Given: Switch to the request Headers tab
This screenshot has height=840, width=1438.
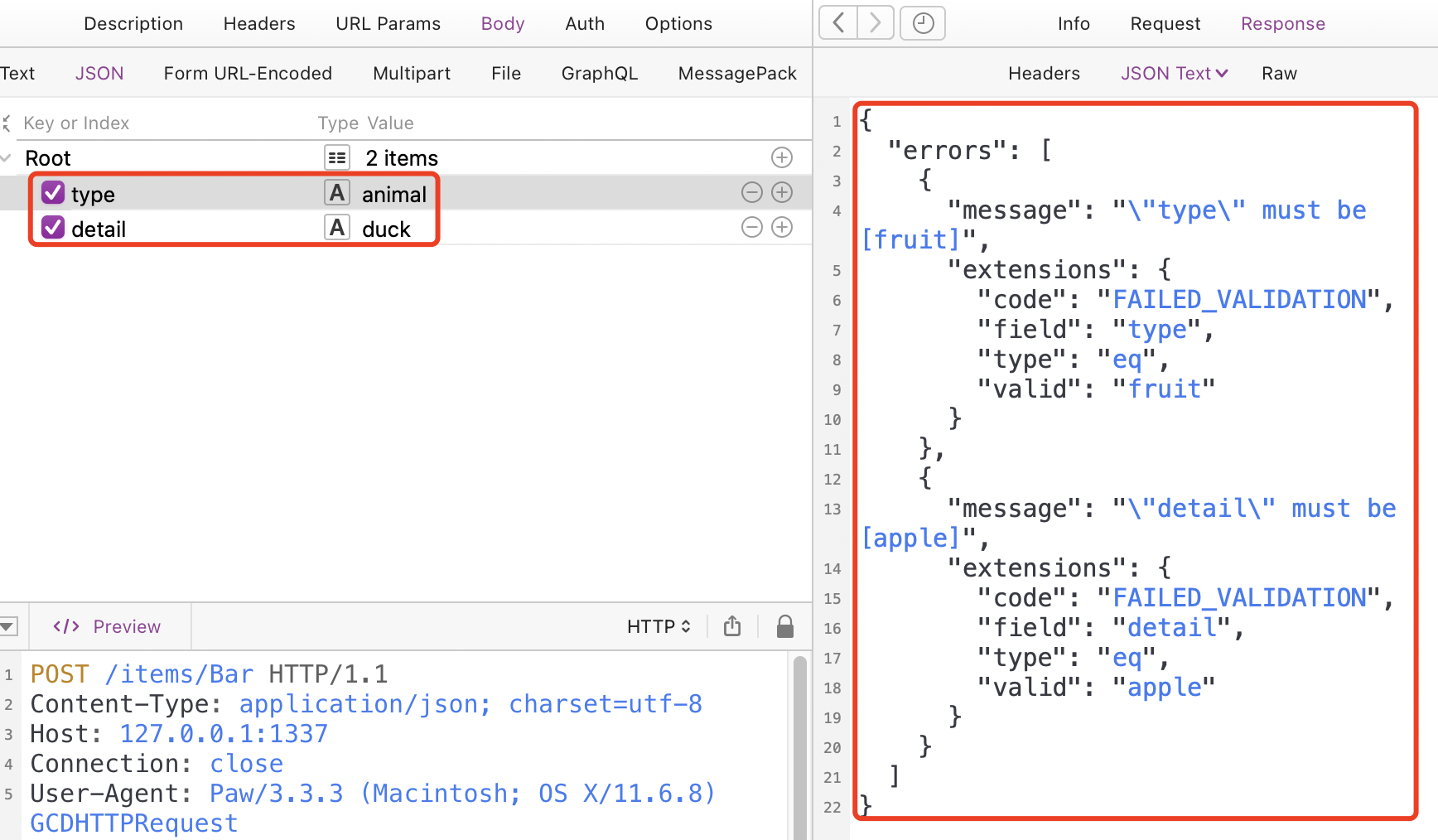Looking at the screenshot, I should [259, 23].
